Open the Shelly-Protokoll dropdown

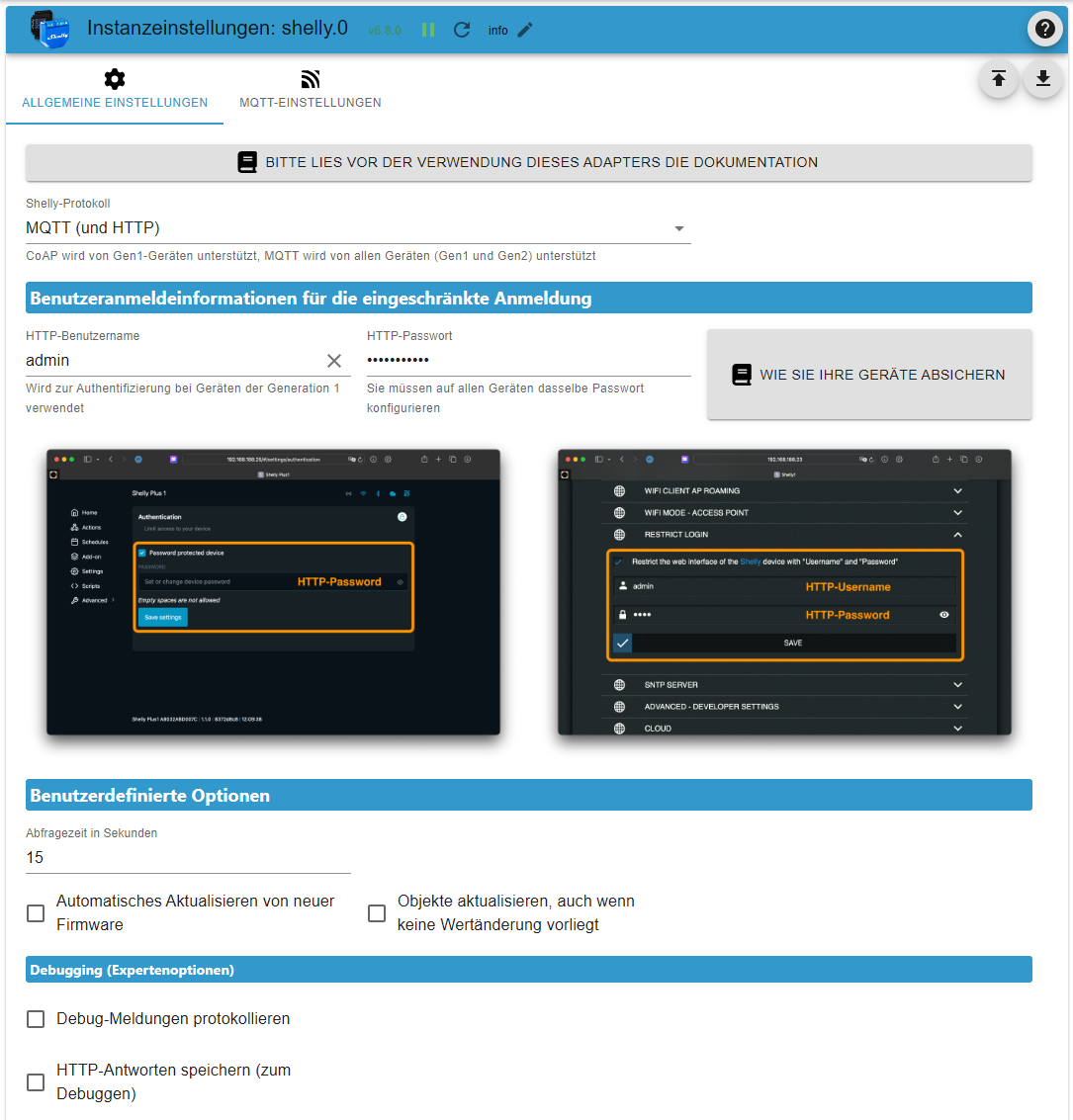pyautogui.click(x=358, y=228)
